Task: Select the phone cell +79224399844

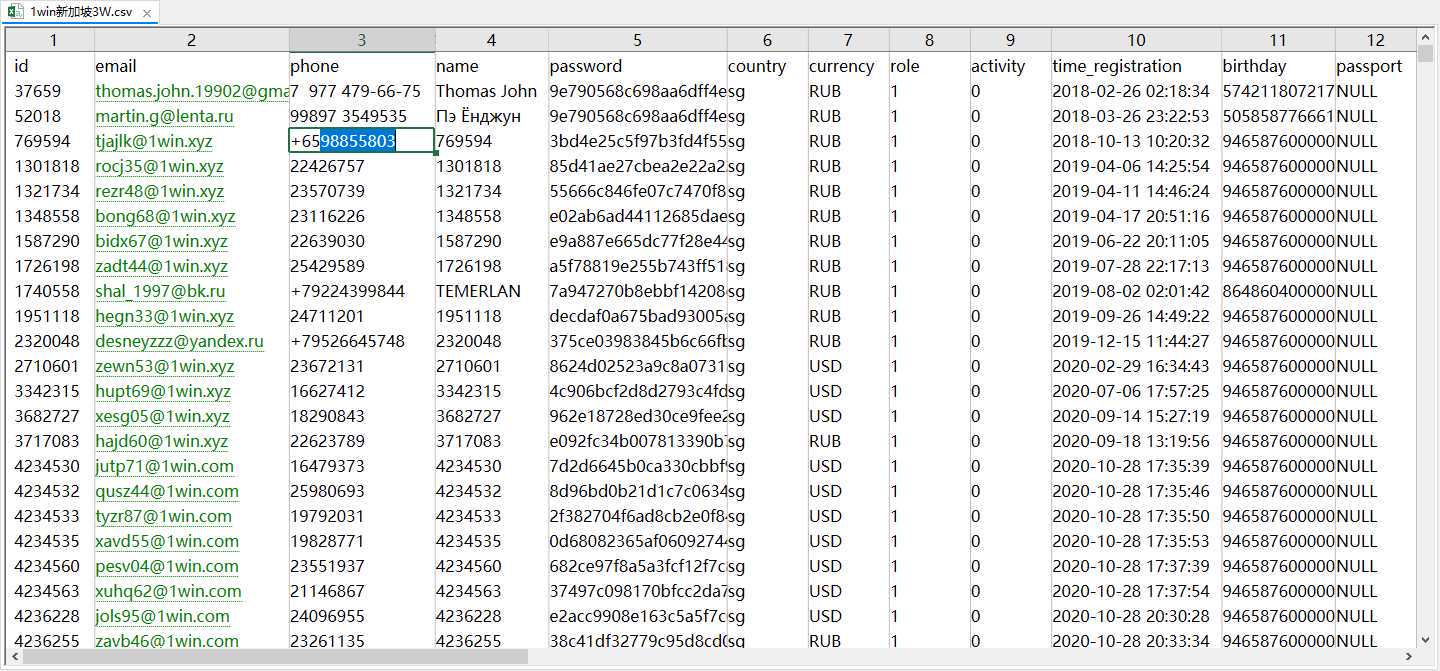Action: point(362,291)
